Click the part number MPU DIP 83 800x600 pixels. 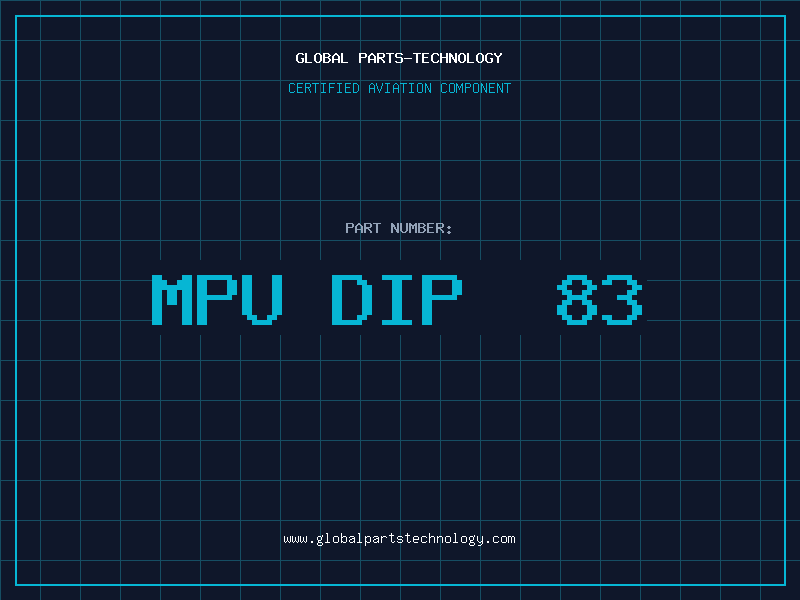397,300
